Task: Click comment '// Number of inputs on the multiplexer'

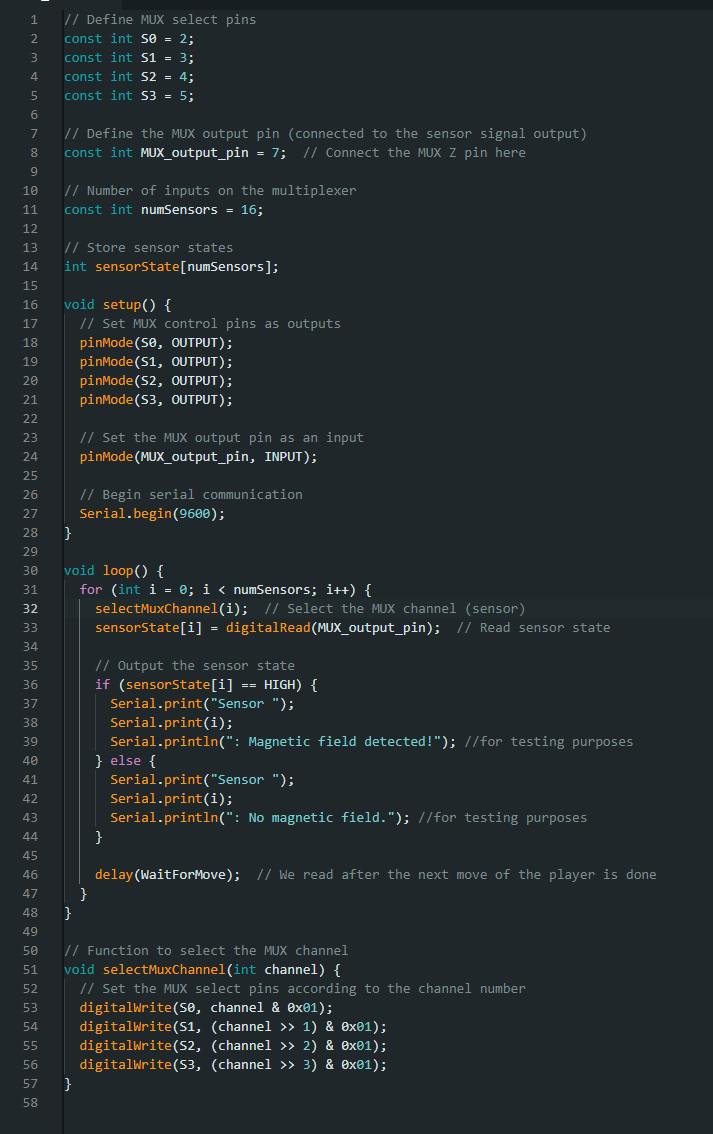Action: click(210, 191)
